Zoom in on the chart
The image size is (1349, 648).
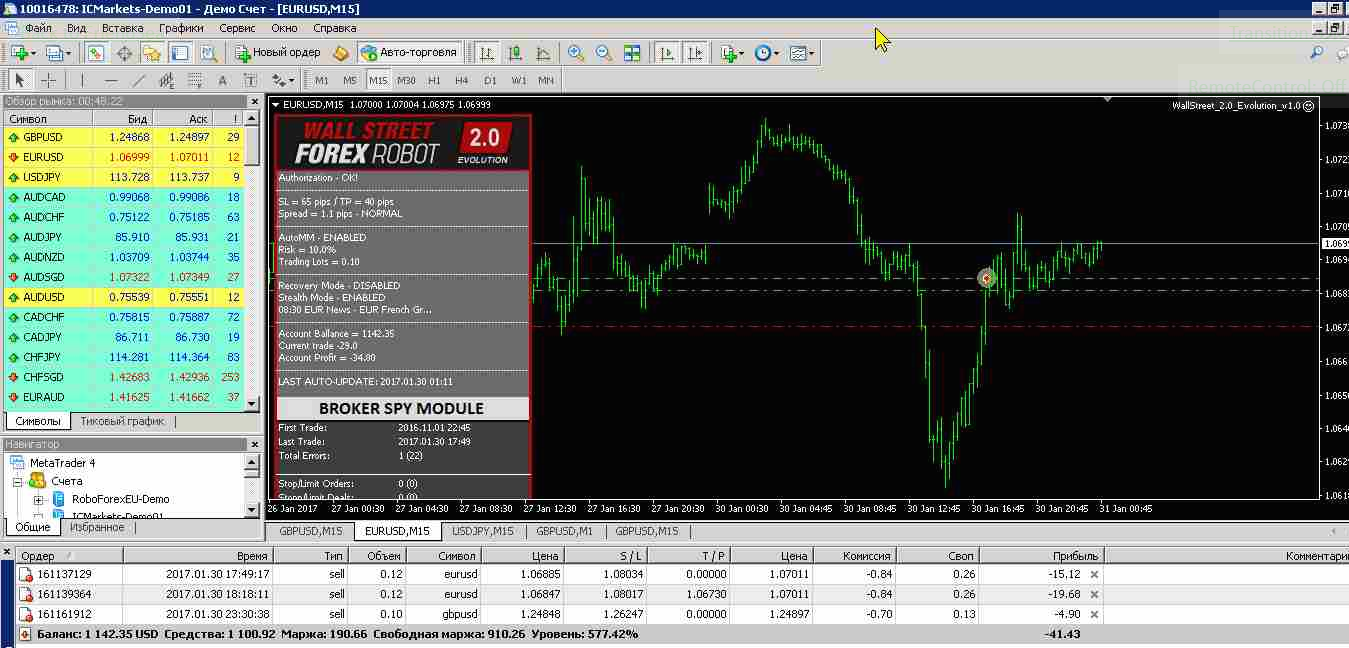576,53
